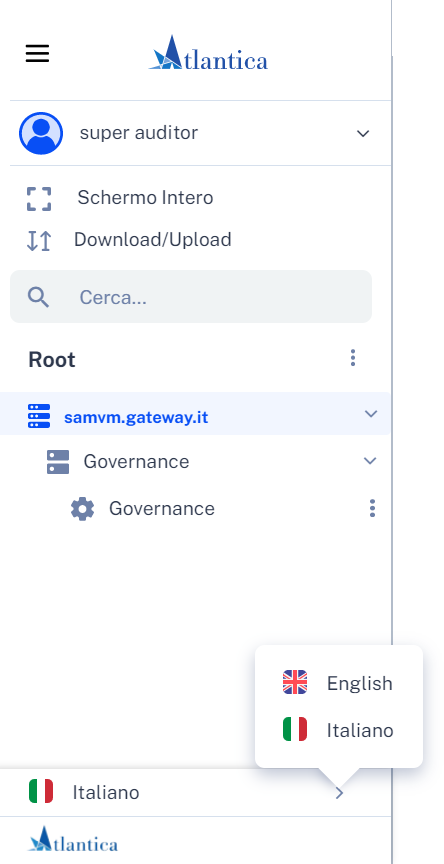Select the Governance child tree item
Image resolution: width=444 pixels, height=864 pixels.
pos(162,509)
